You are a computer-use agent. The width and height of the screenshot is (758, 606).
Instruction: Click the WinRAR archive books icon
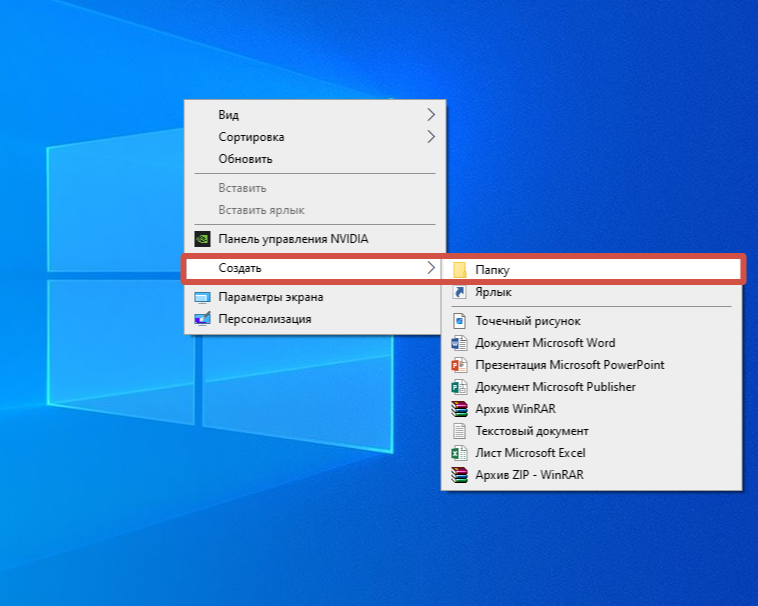click(459, 409)
